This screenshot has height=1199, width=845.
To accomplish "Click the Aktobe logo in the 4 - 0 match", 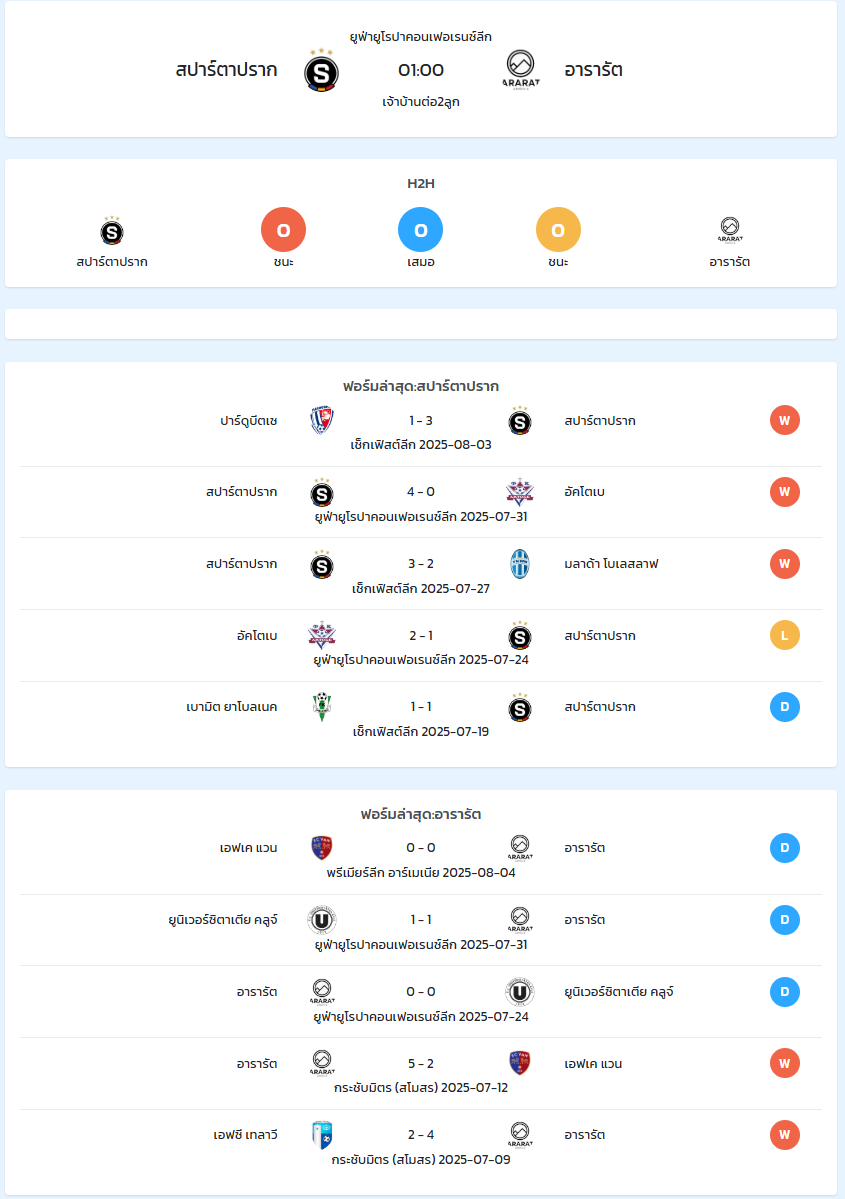I will click(520, 492).
